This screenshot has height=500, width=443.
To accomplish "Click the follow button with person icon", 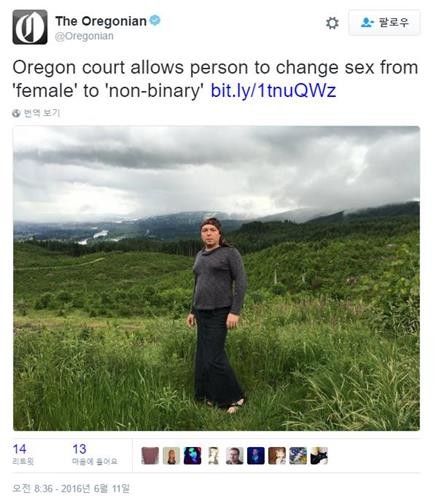I will (x=384, y=23).
